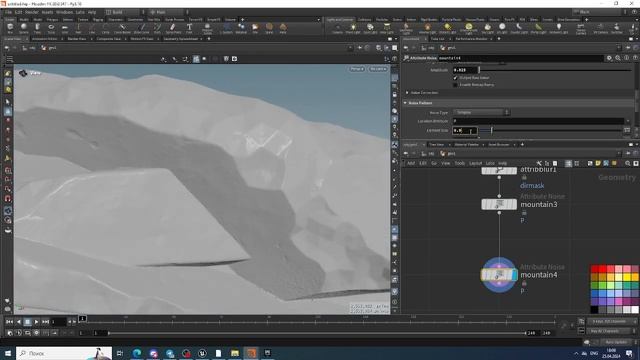This screenshot has height=360, width=640.
Task: Open the Noise Type dropdown
Action: (482, 112)
